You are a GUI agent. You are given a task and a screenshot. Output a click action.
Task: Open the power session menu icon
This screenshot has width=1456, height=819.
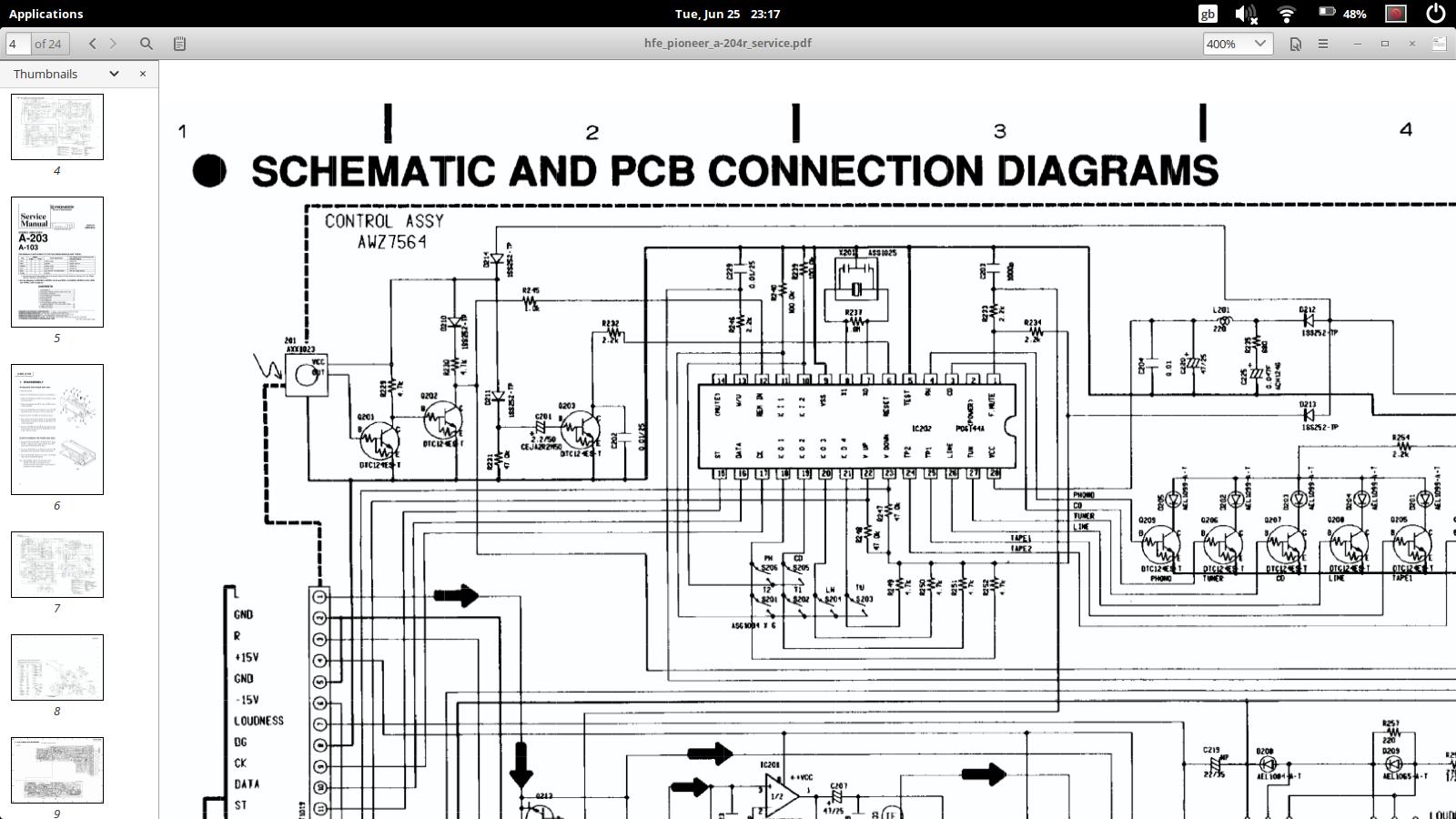click(1436, 14)
